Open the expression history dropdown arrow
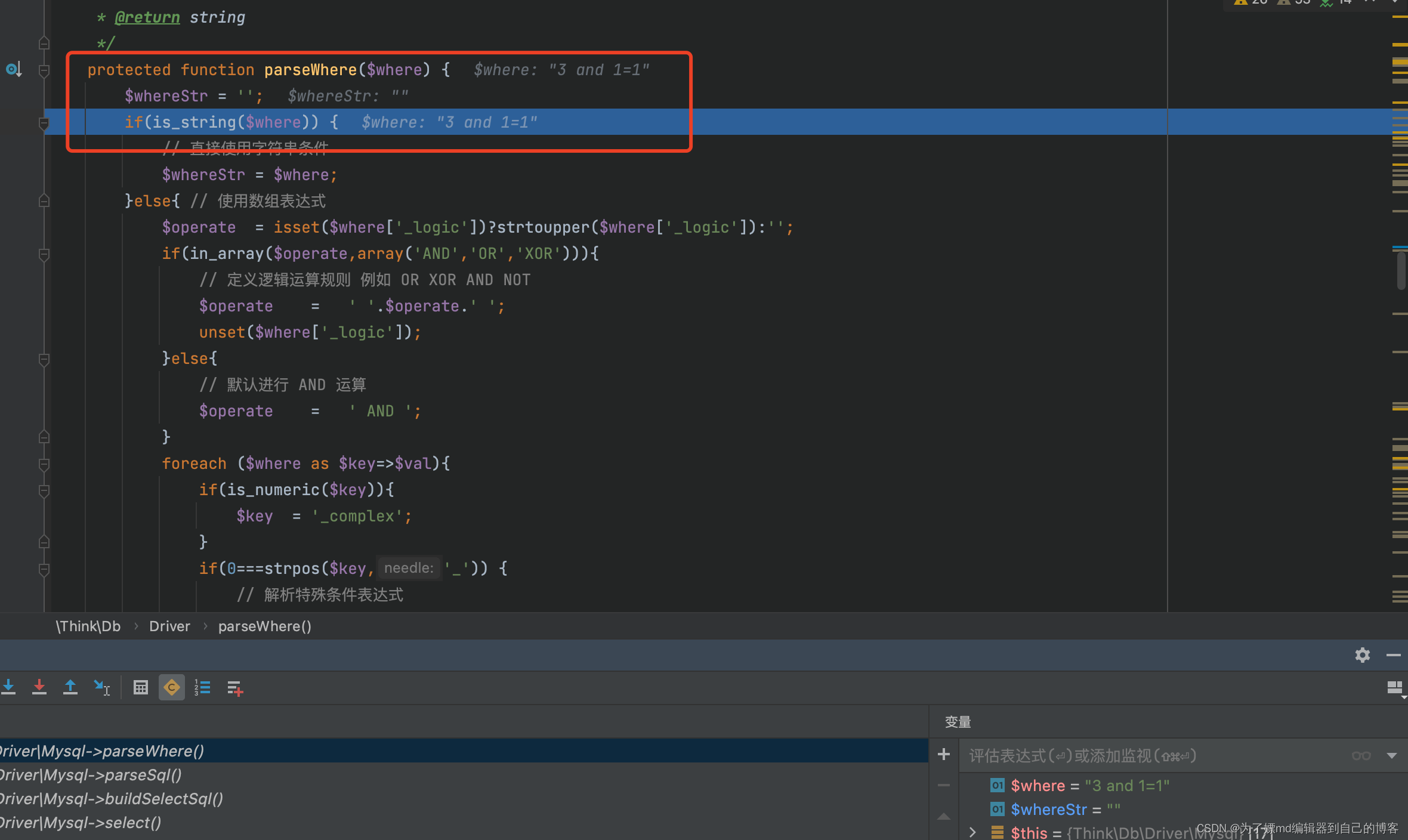 [1392, 756]
